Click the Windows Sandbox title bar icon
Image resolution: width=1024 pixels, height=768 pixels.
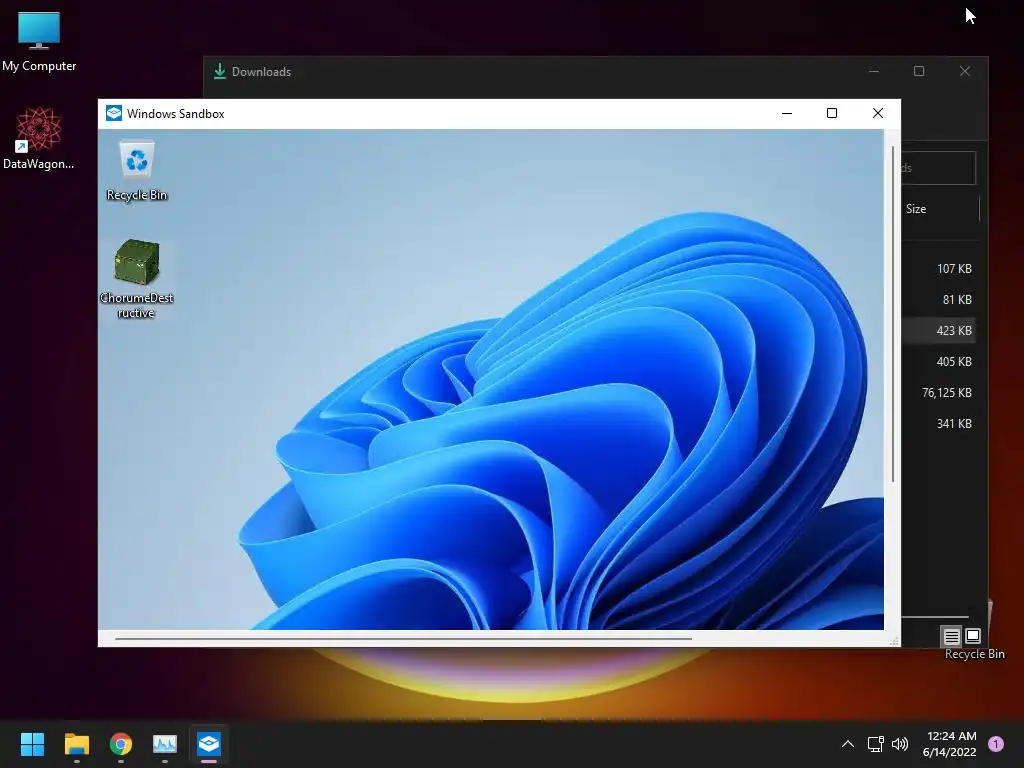click(x=114, y=113)
